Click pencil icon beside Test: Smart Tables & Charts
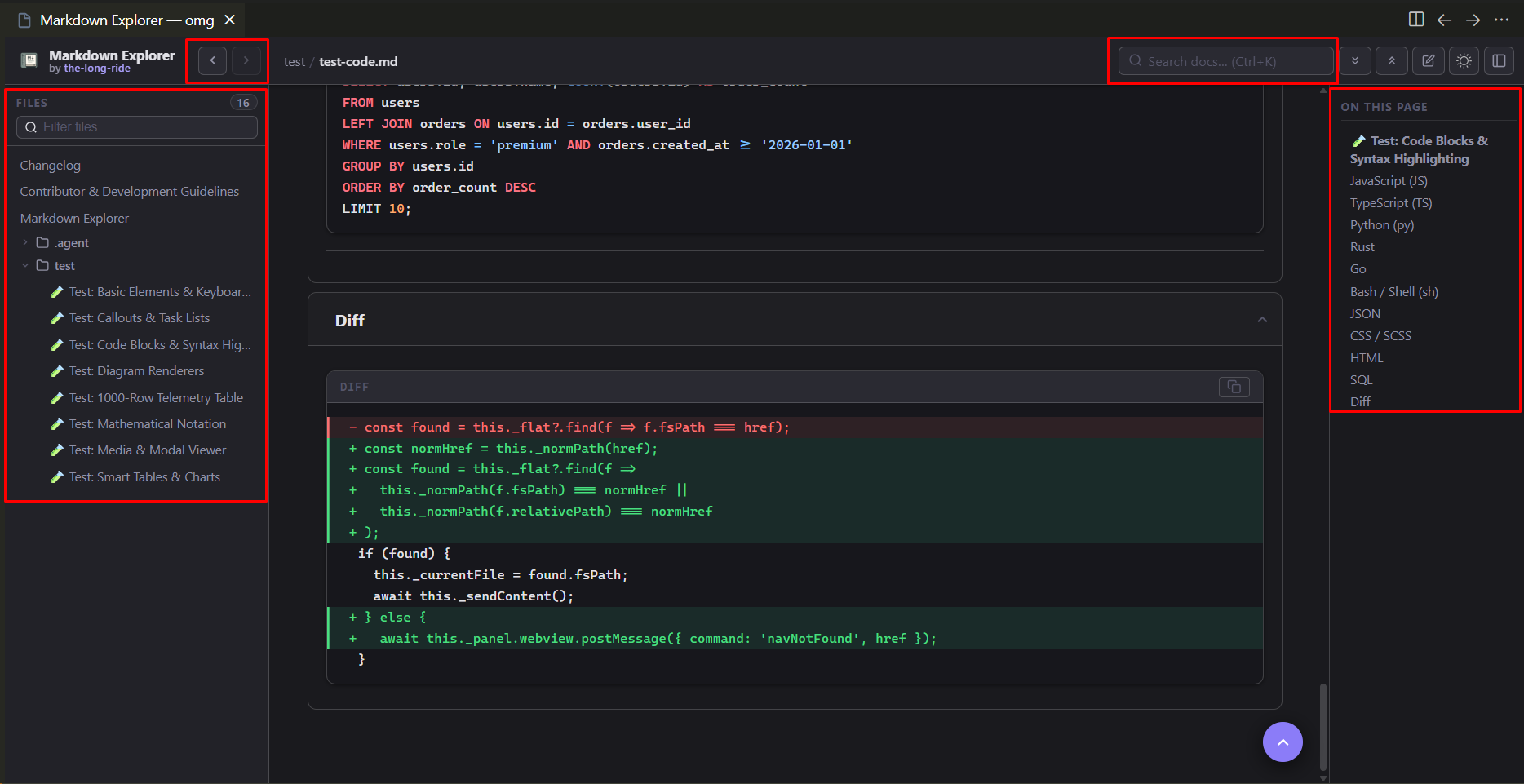The image size is (1524, 784). pyautogui.click(x=57, y=477)
